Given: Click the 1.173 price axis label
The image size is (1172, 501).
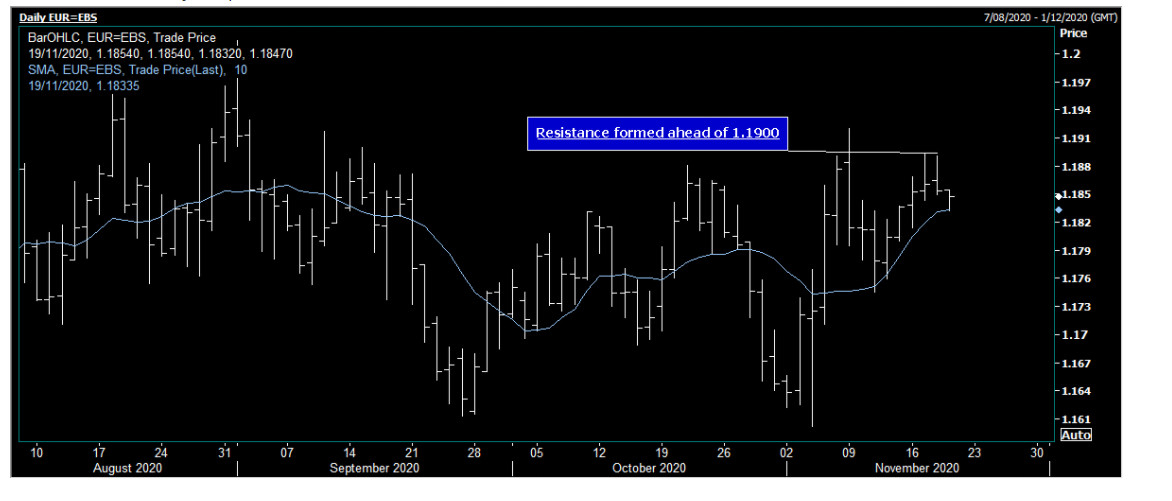Looking at the screenshot, I should (1076, 307).
